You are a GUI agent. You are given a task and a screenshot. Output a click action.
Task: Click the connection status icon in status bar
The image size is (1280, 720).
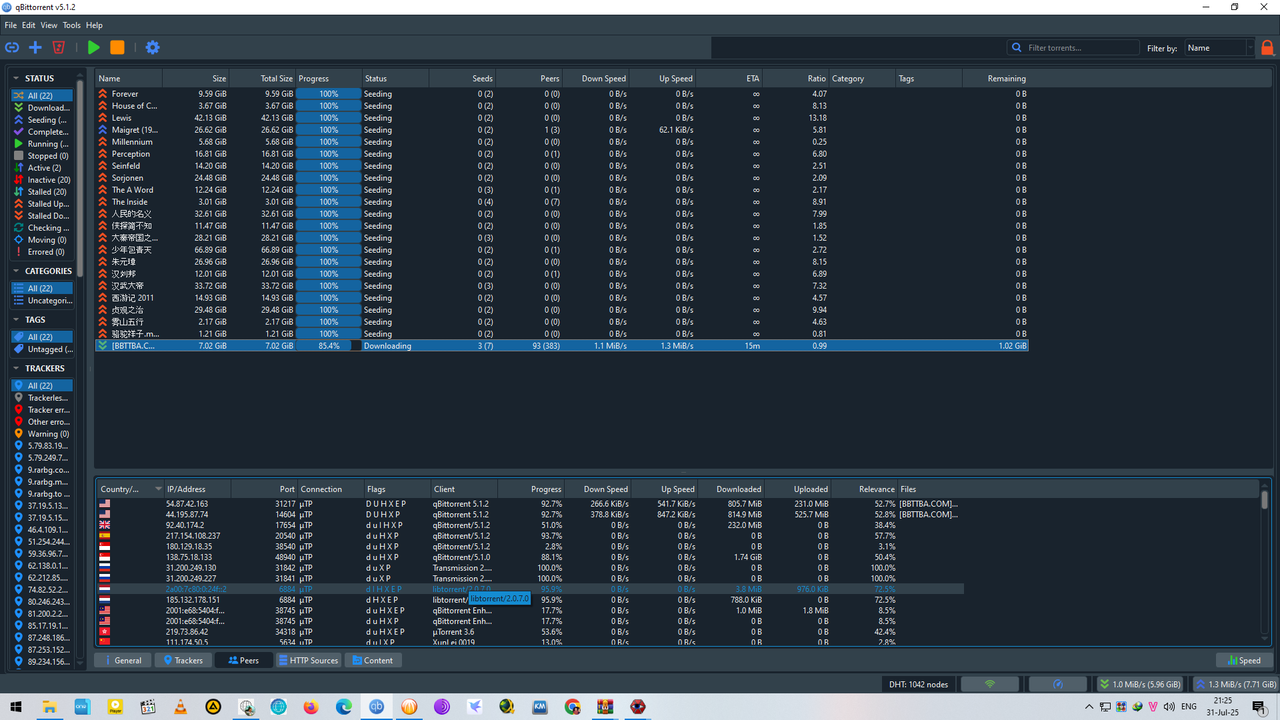click(x=990, y=685)
